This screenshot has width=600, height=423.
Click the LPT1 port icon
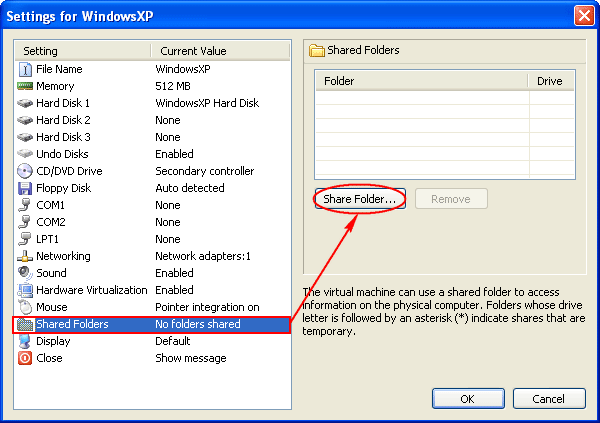[25, 239]
